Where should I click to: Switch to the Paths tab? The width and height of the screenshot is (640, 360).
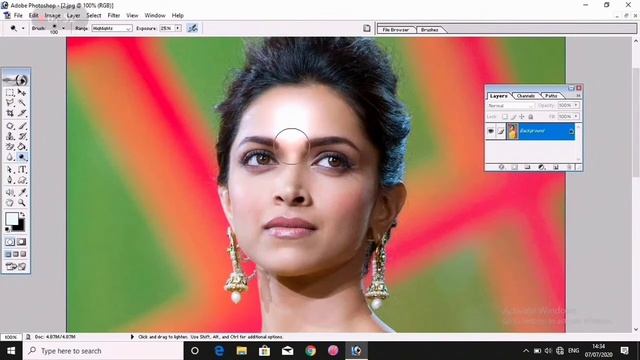(551, 96)
